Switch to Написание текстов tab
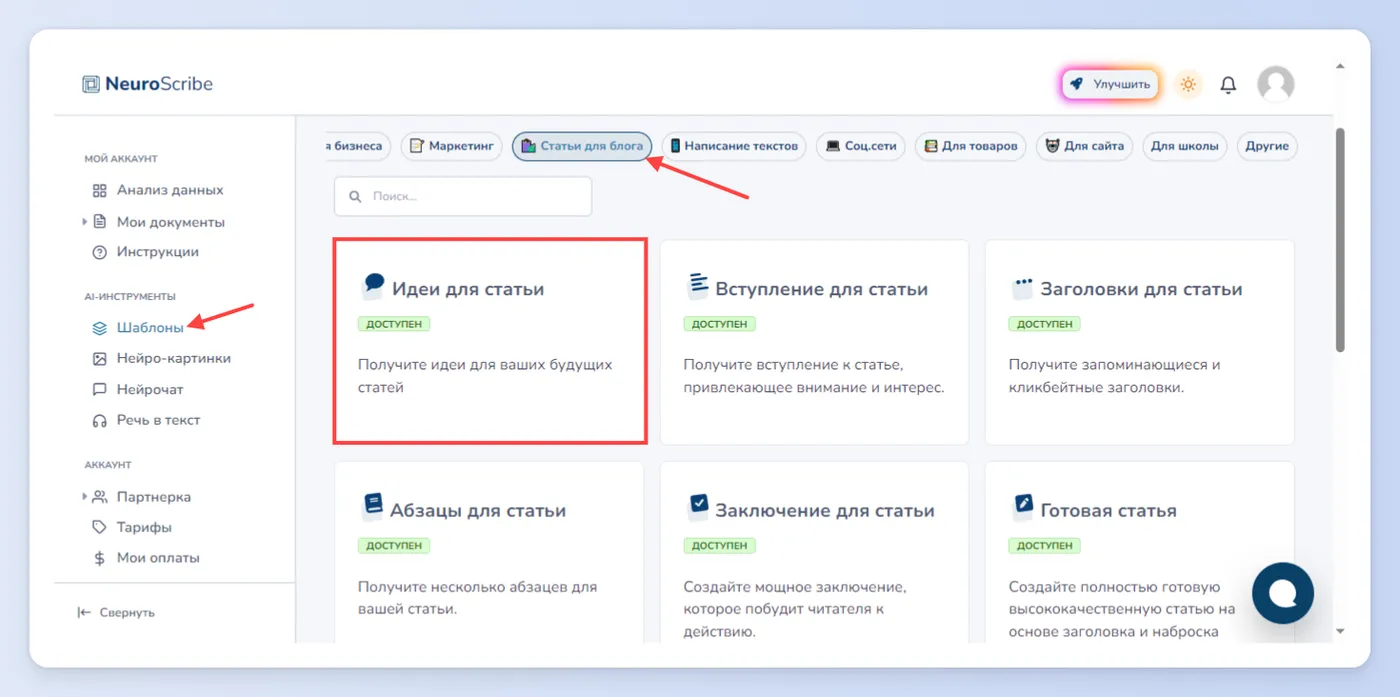The width and height of the screenshot is (1400, 697). (x=734, y=146)
